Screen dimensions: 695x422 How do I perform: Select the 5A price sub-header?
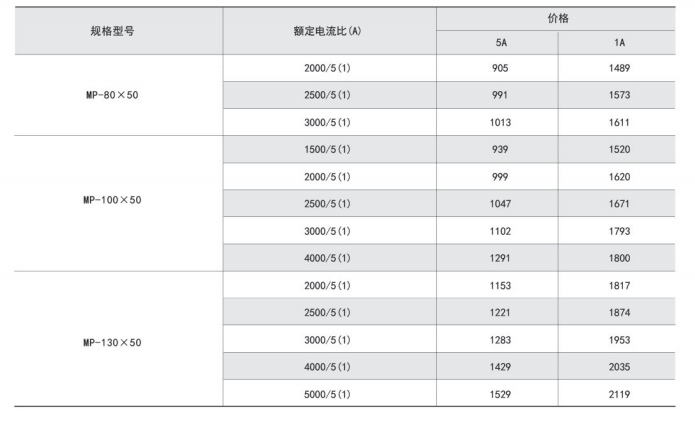pos(501,43)
